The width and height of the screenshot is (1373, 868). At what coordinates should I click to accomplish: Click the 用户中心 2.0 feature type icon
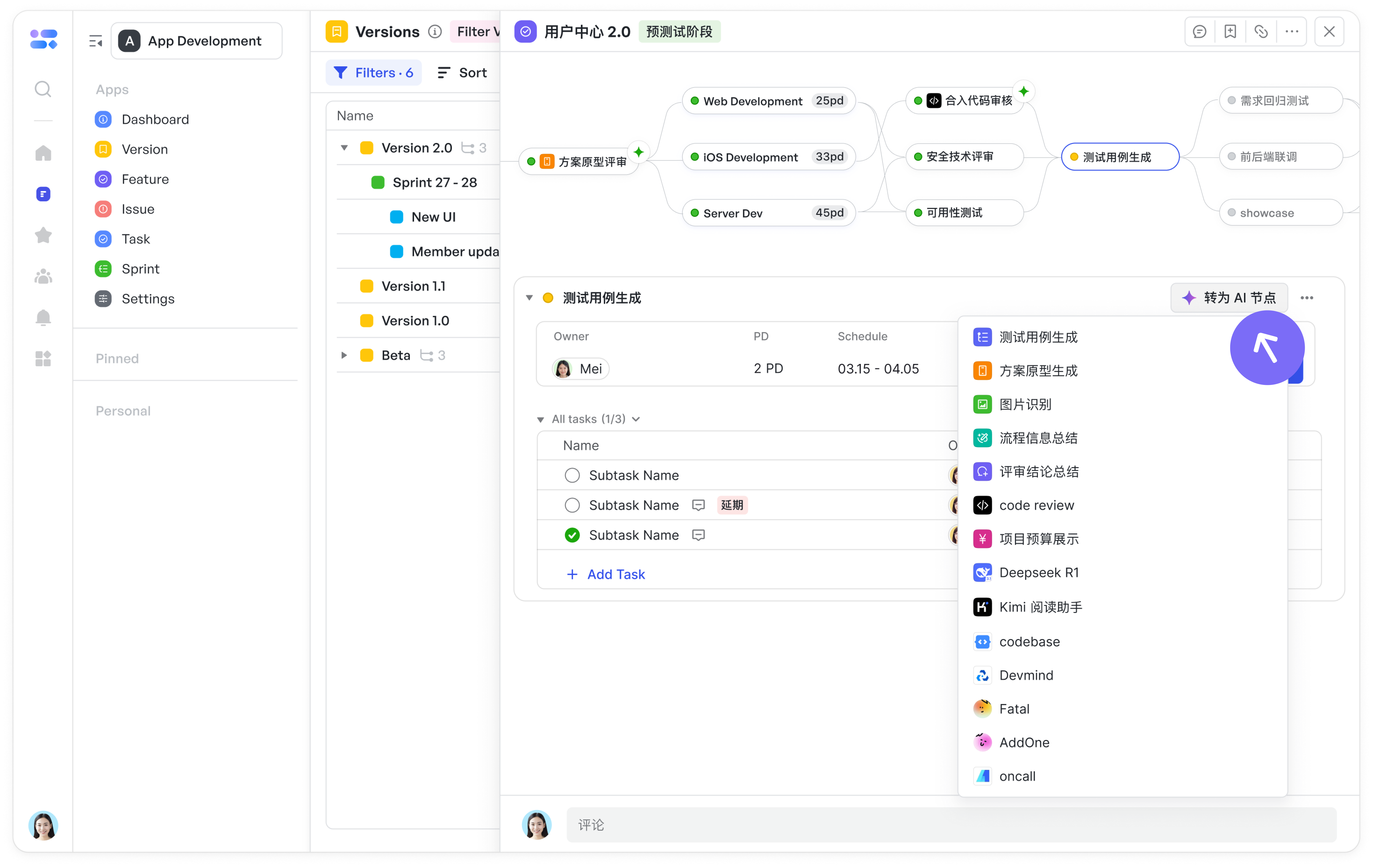525,31
